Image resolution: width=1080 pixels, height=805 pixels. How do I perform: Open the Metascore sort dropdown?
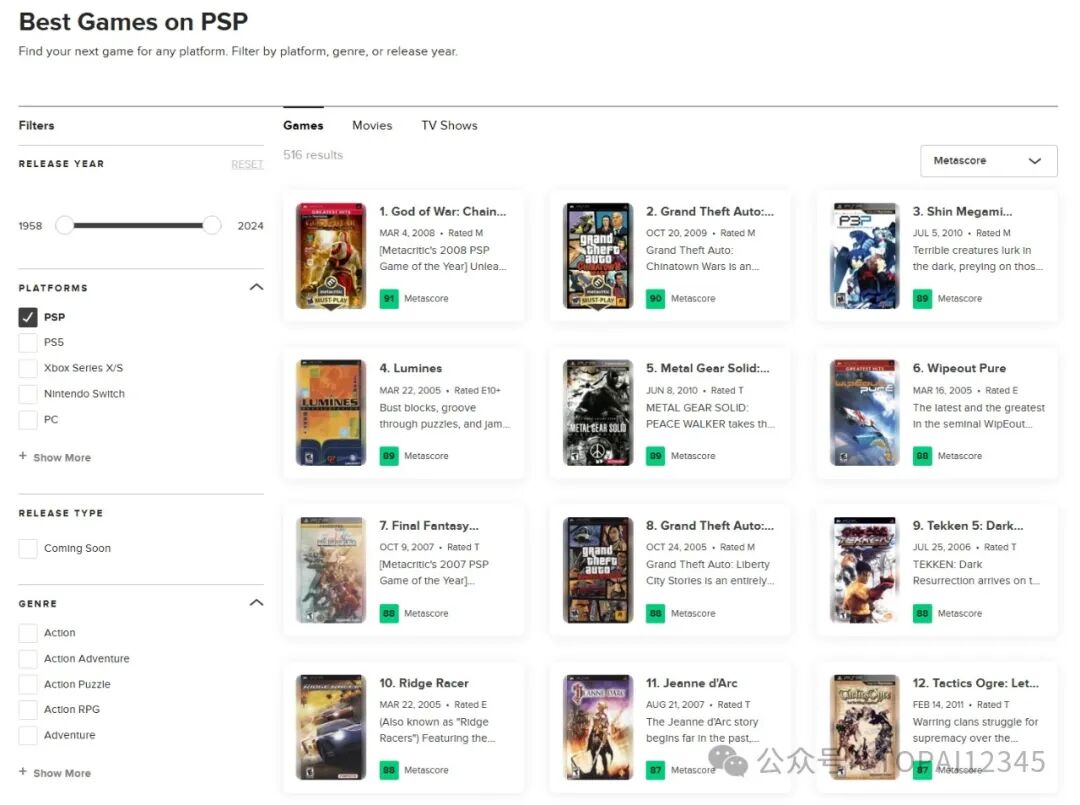(988, 160)
